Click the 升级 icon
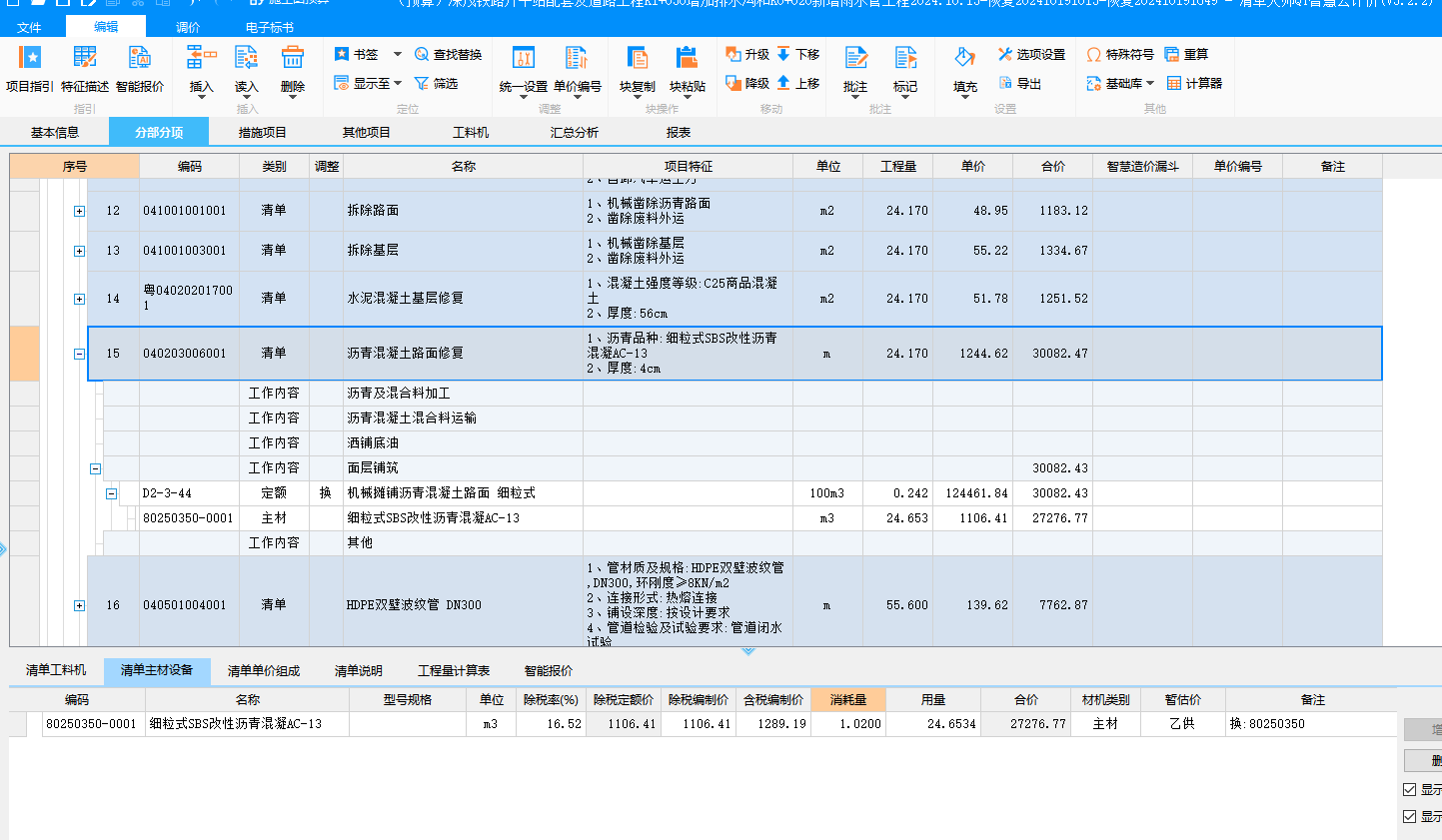The width and height of the screenshot is (1442, 840). point(733,54)
